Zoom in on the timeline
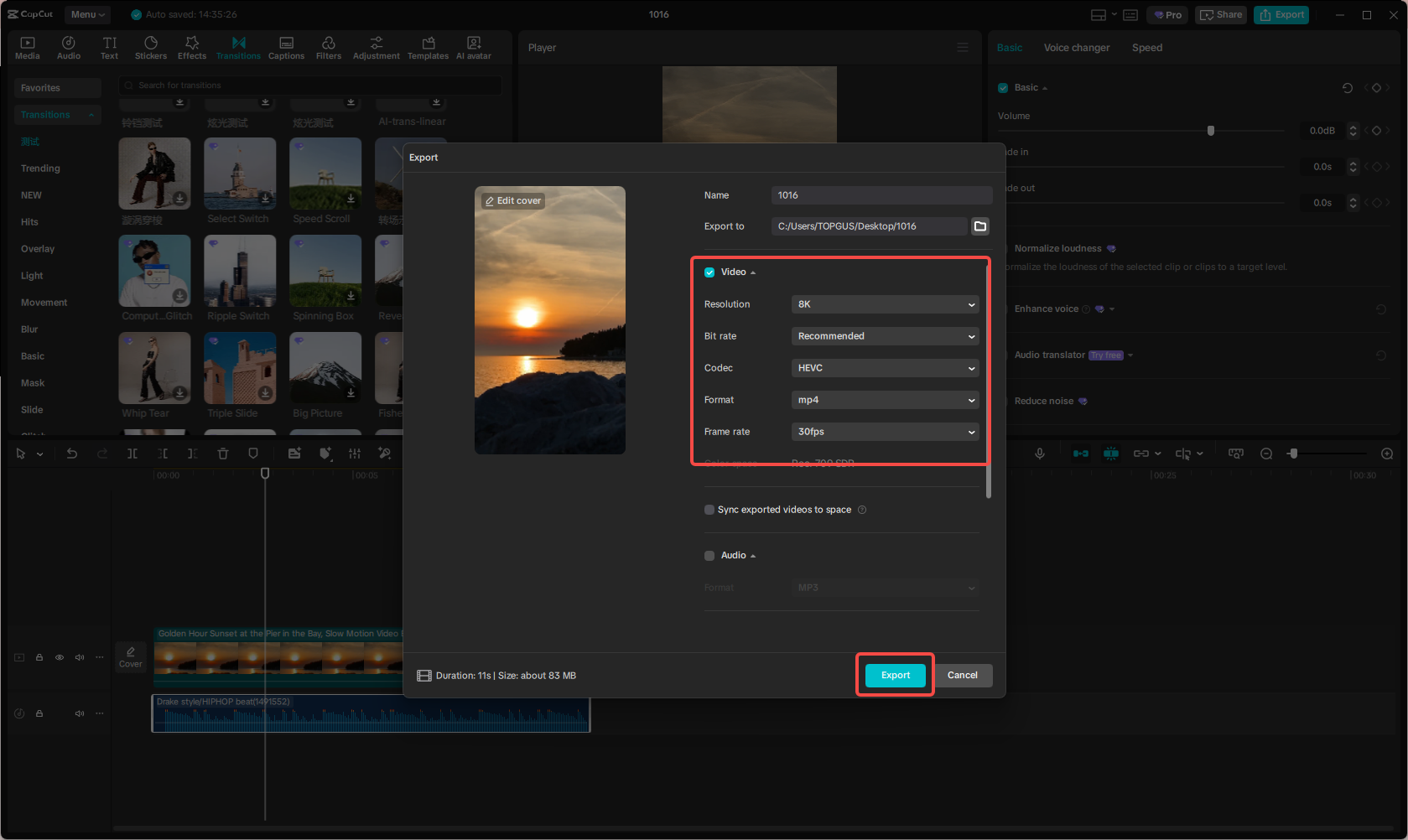The width and height of the screenshot is (1408, 840). pyautogui.click(x=1386, y=453)
